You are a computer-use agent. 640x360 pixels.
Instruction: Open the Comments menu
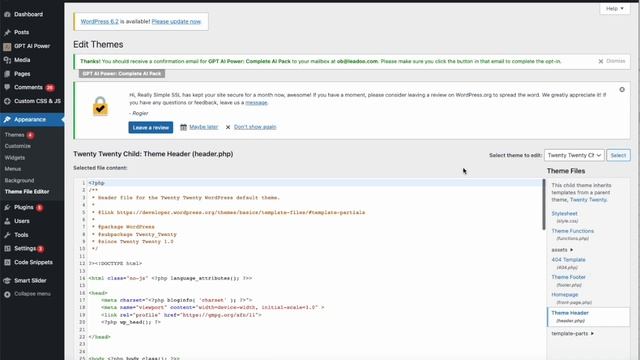tap(28, 87)
